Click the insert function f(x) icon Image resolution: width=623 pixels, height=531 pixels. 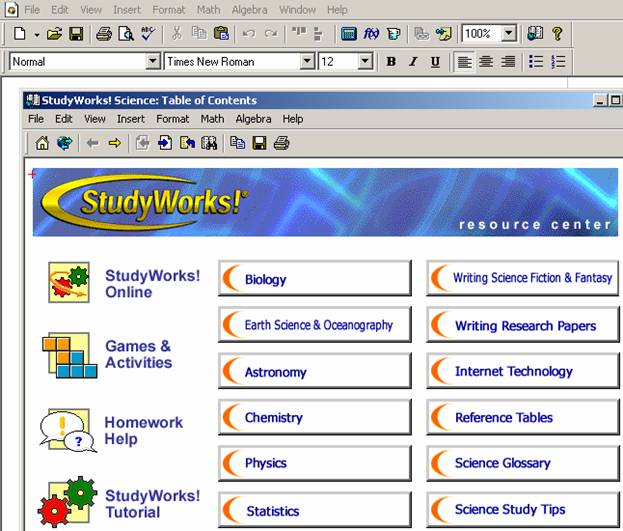coord(371,34)
